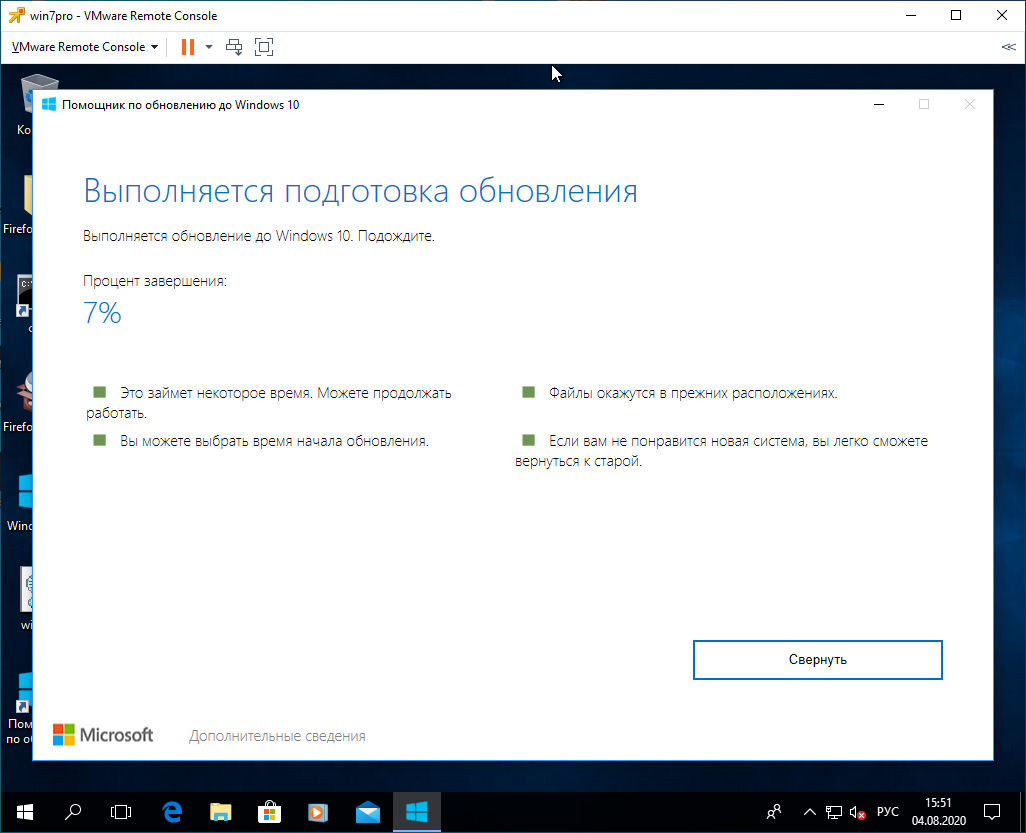This screenshot has height=833, width=1026.
Task: Click the Microsoft logo in the assistant
Action: coord(103,735)
